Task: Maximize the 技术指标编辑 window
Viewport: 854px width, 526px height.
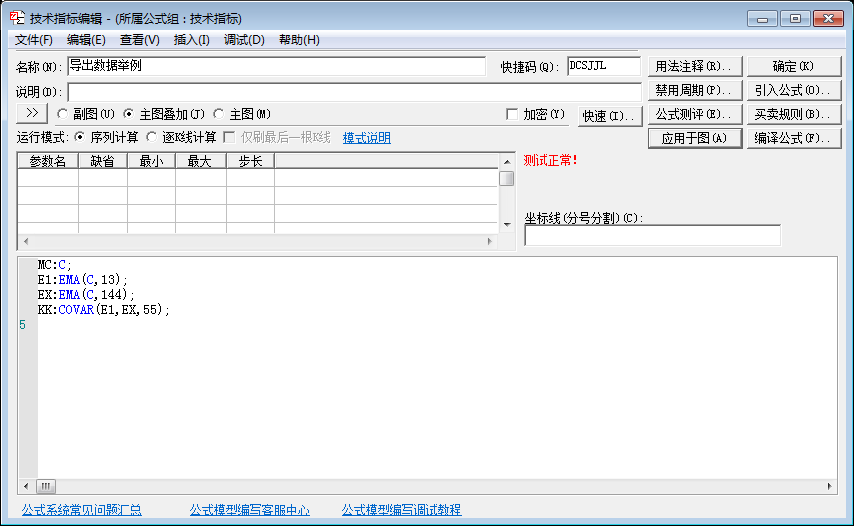Action: tap(795, 19)
